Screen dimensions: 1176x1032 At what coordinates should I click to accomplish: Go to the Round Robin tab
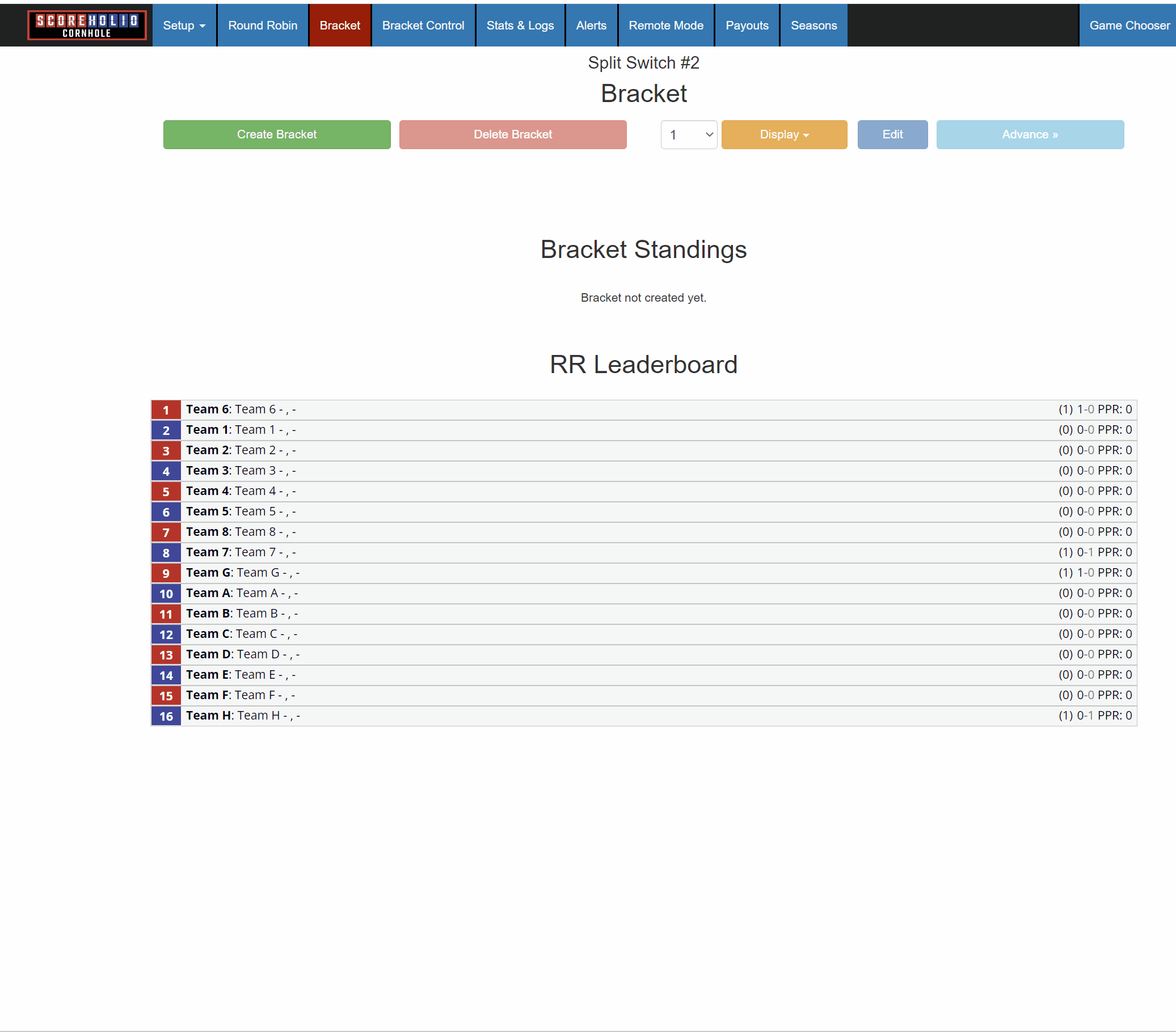click(x=262, y=26)
